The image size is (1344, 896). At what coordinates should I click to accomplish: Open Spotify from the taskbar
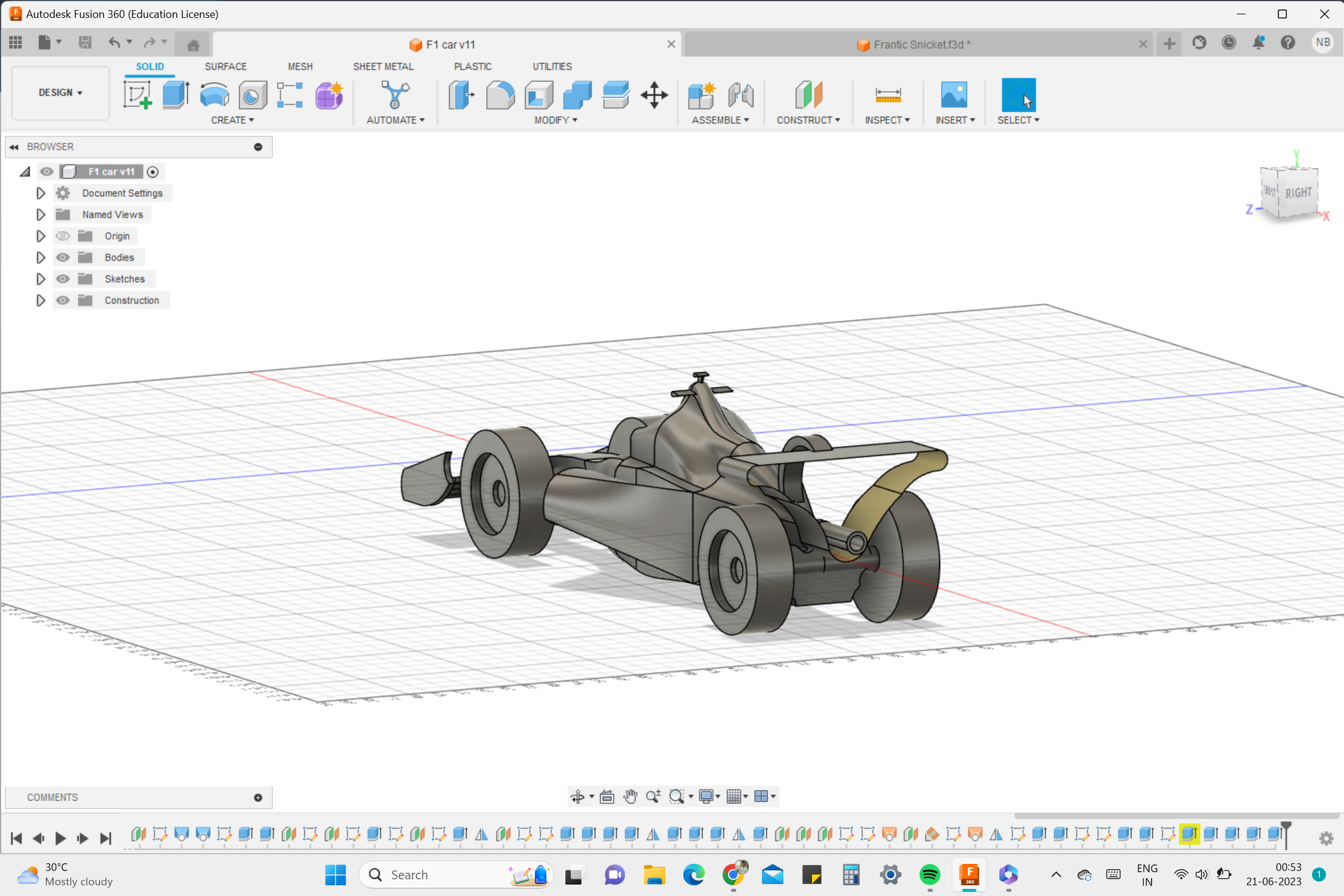[930, 875]
